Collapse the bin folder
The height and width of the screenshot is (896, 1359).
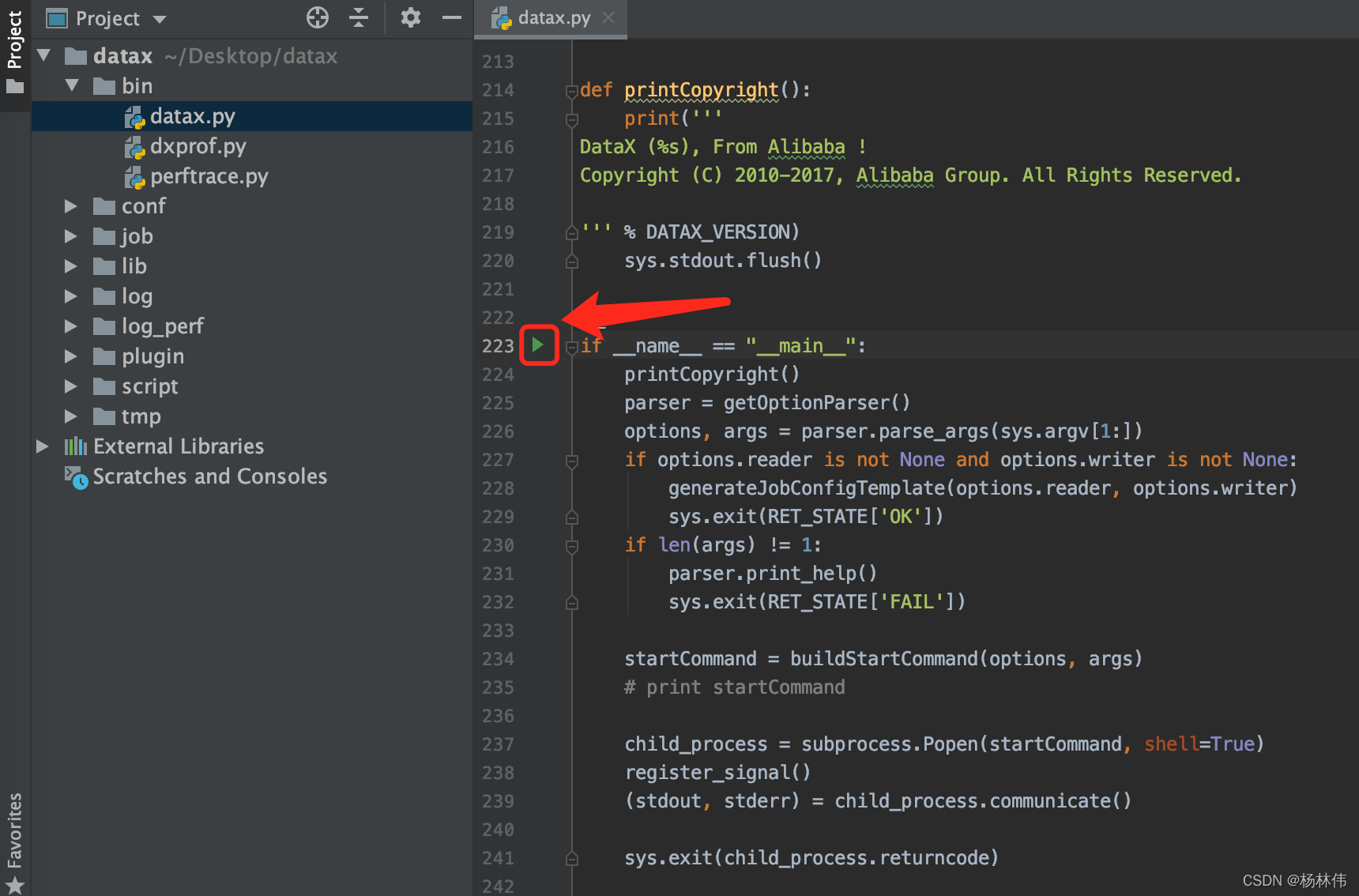point(72,85)
